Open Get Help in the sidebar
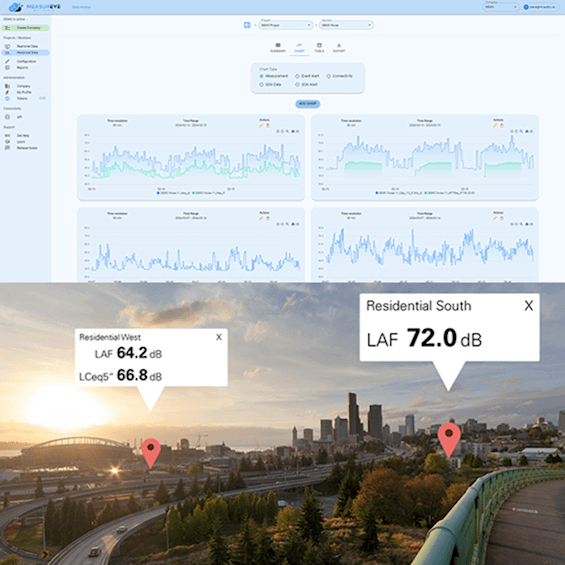 click(23, 135)
